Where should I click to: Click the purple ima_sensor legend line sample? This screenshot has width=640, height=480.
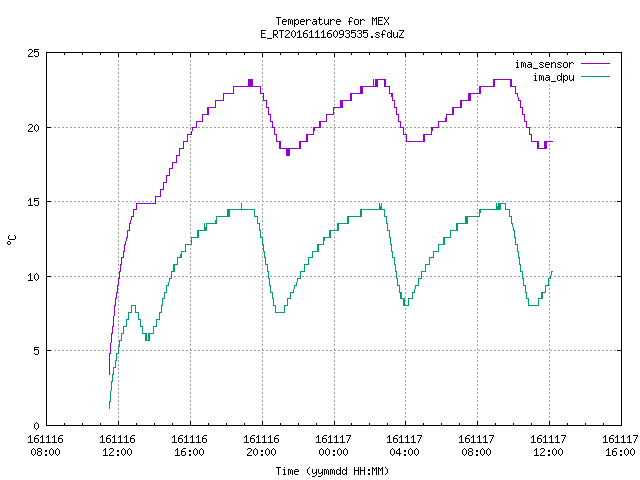click(x=595, y=64)
